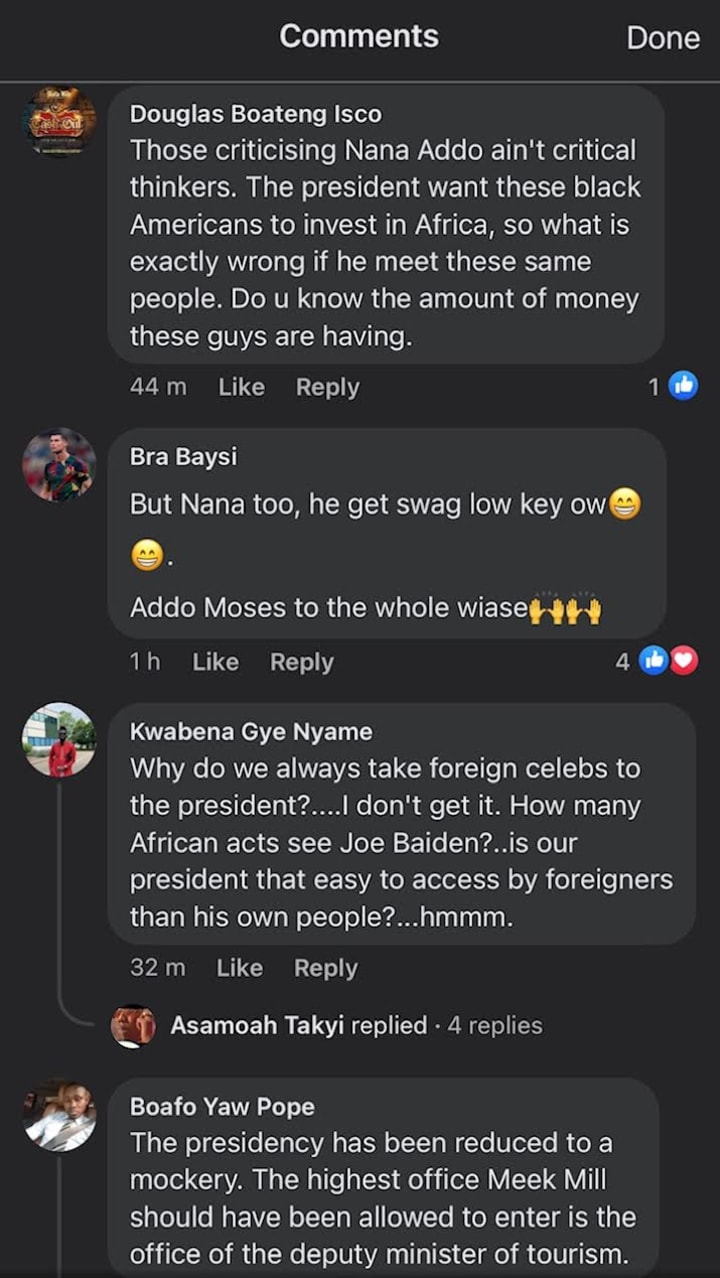
Task: Tap the red heart reaction on Bra Baysi's comment
Action: (x=684, y=660)
